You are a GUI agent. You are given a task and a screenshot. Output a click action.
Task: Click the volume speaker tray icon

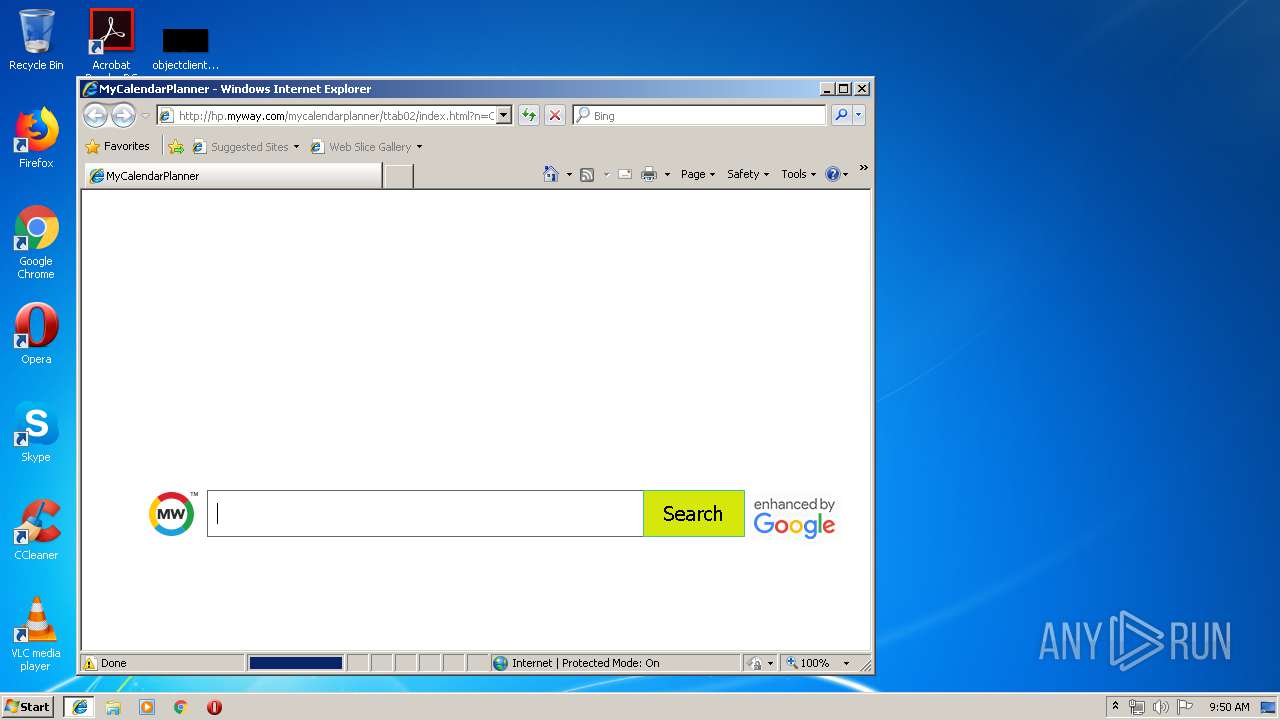[1160, 707]
